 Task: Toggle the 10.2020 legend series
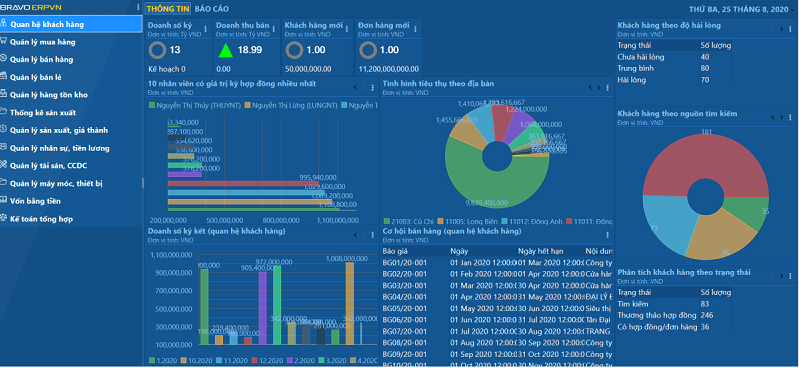point(198,360)
